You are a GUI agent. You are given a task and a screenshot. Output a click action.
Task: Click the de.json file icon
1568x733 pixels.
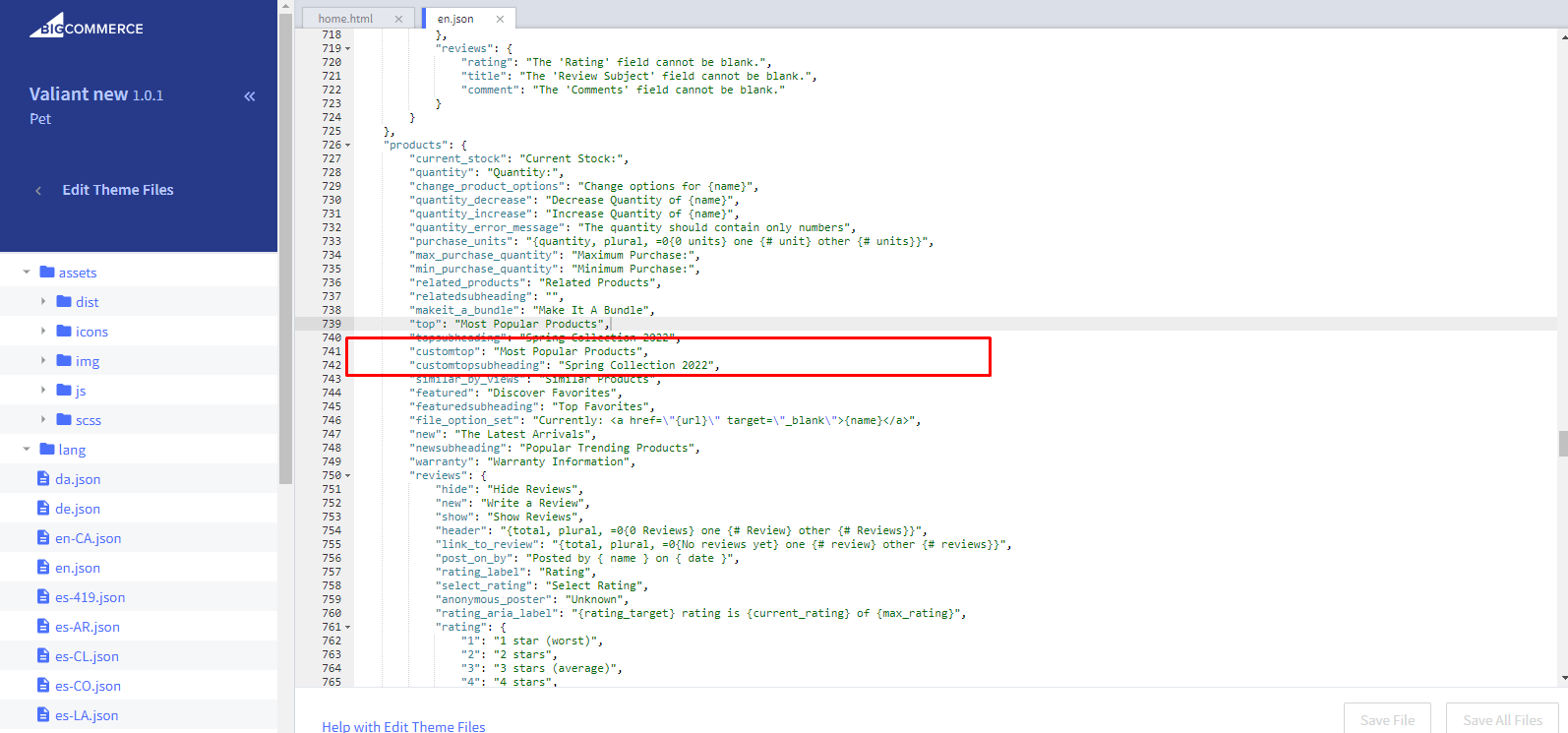click(x=43, y=509)
